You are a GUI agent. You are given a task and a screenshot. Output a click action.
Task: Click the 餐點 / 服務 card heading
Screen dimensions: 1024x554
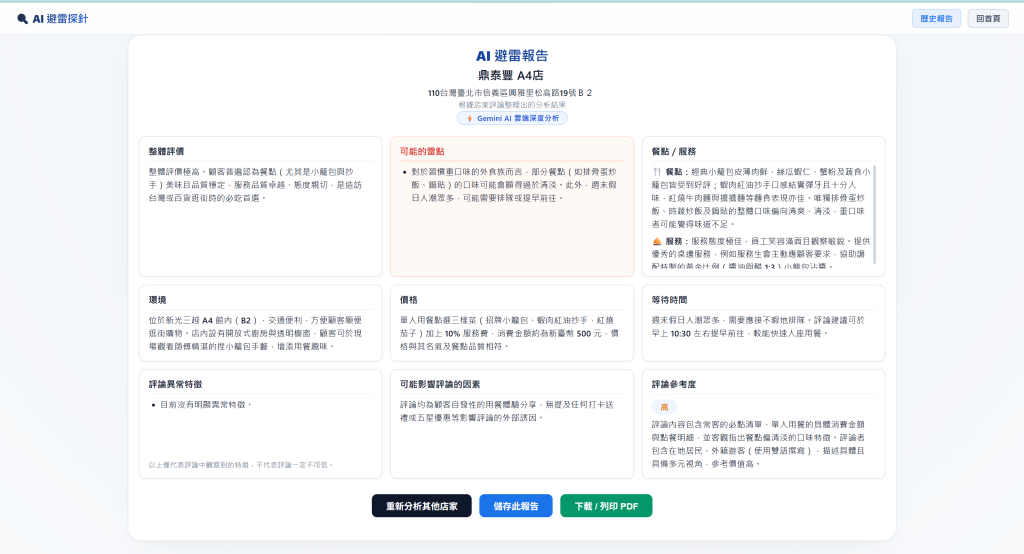point(674,151)
